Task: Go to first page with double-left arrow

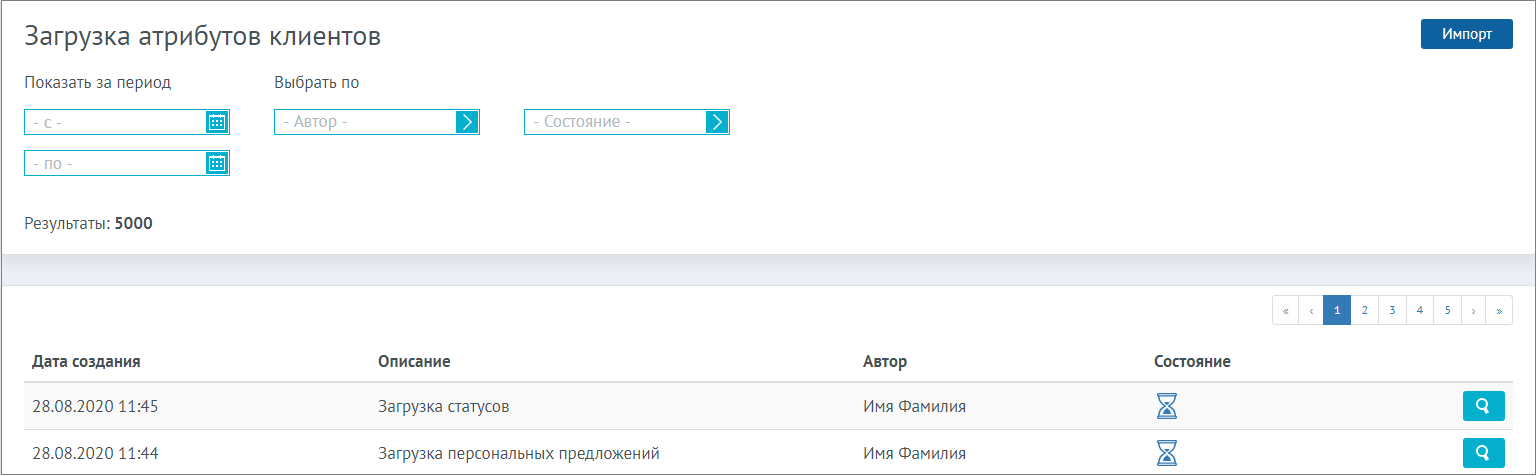Action: tap(1285, 310)
